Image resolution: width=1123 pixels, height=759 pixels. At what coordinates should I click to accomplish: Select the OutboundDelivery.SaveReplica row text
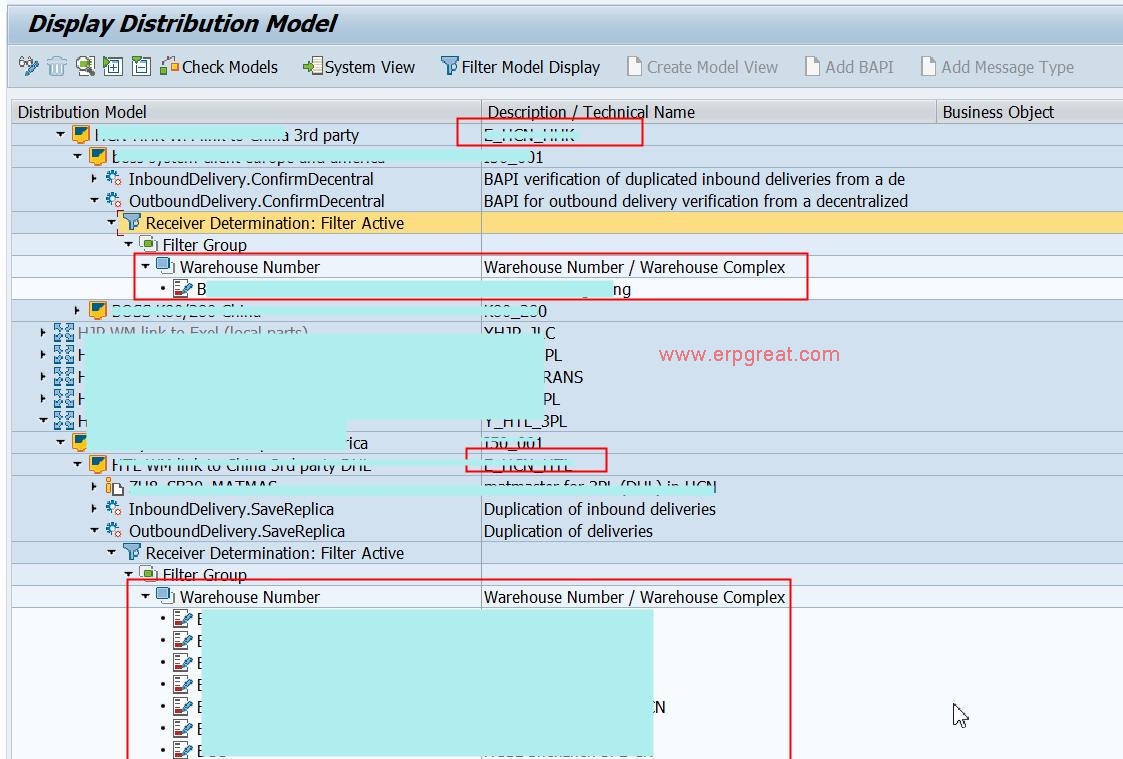(x=236, y=531)
